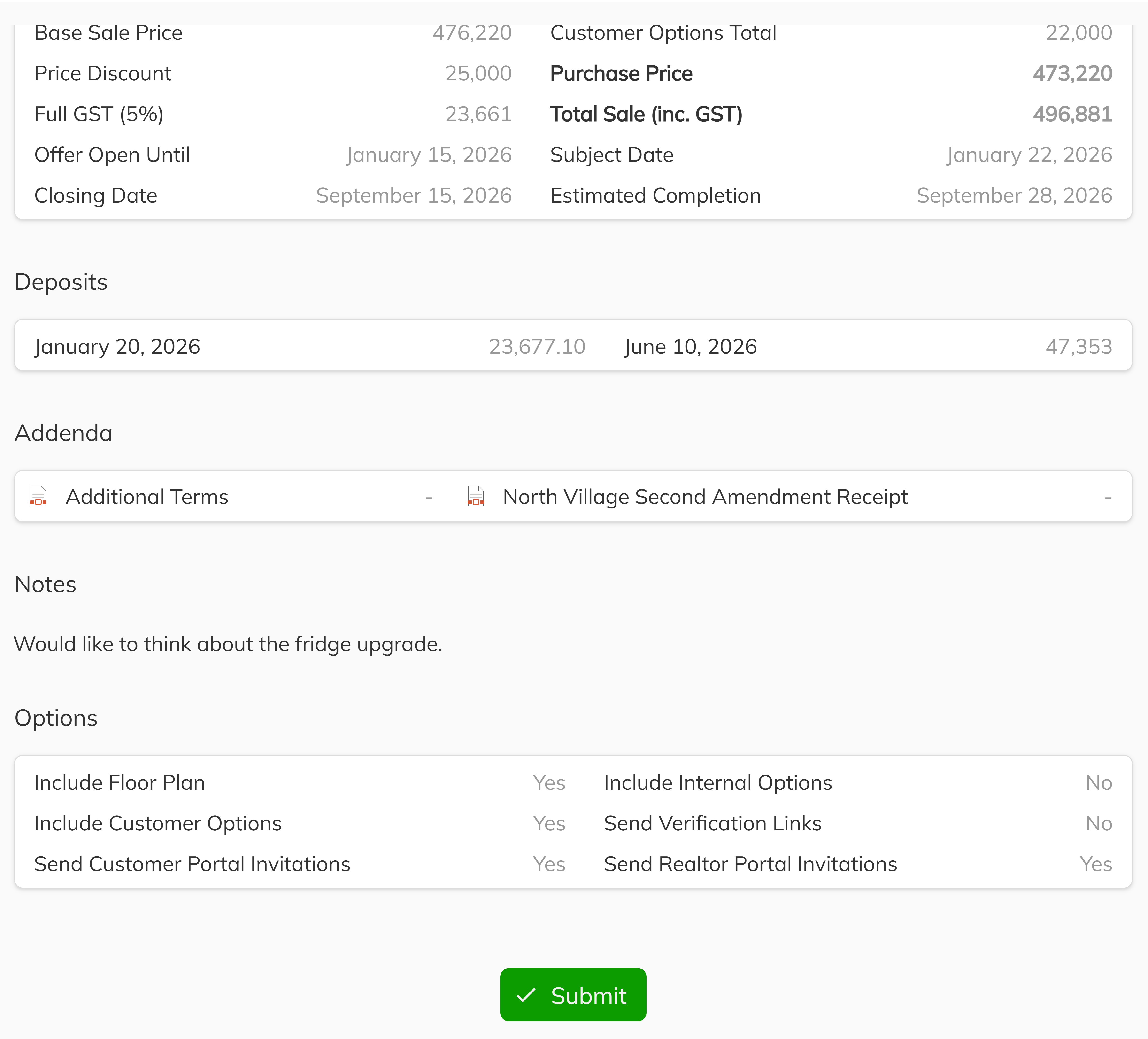Click the Price Discount value 25,000
This screenshot has width=1148, height=1039.
(478, 73)
